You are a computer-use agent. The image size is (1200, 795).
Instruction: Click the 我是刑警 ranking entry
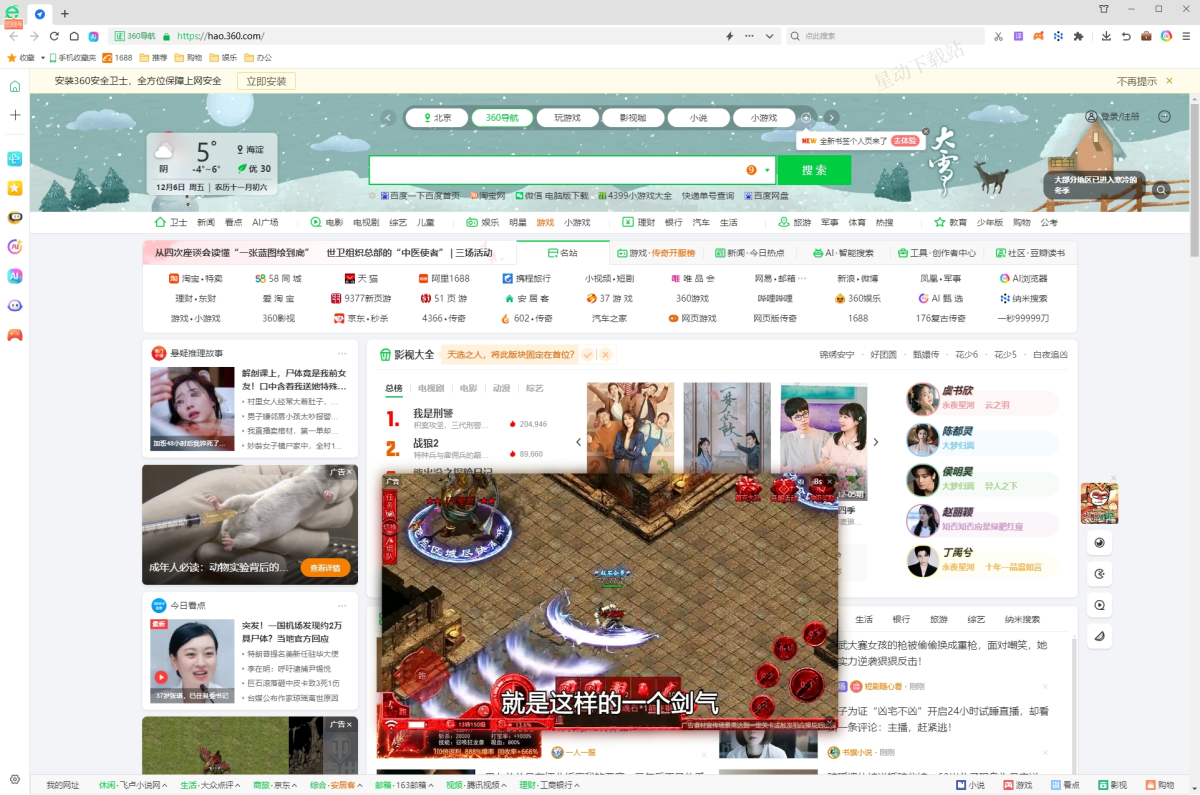point(433,413)
